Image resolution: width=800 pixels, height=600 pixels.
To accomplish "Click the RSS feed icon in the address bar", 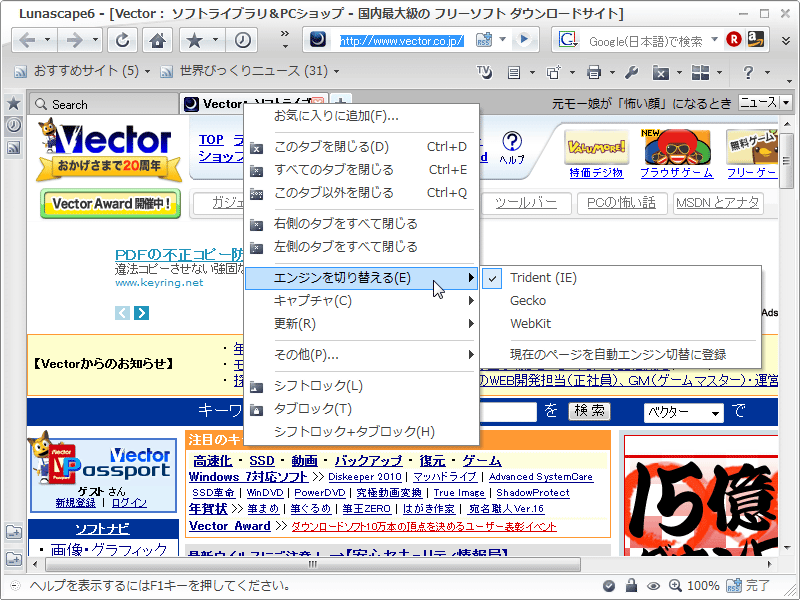I will (483, 40).
